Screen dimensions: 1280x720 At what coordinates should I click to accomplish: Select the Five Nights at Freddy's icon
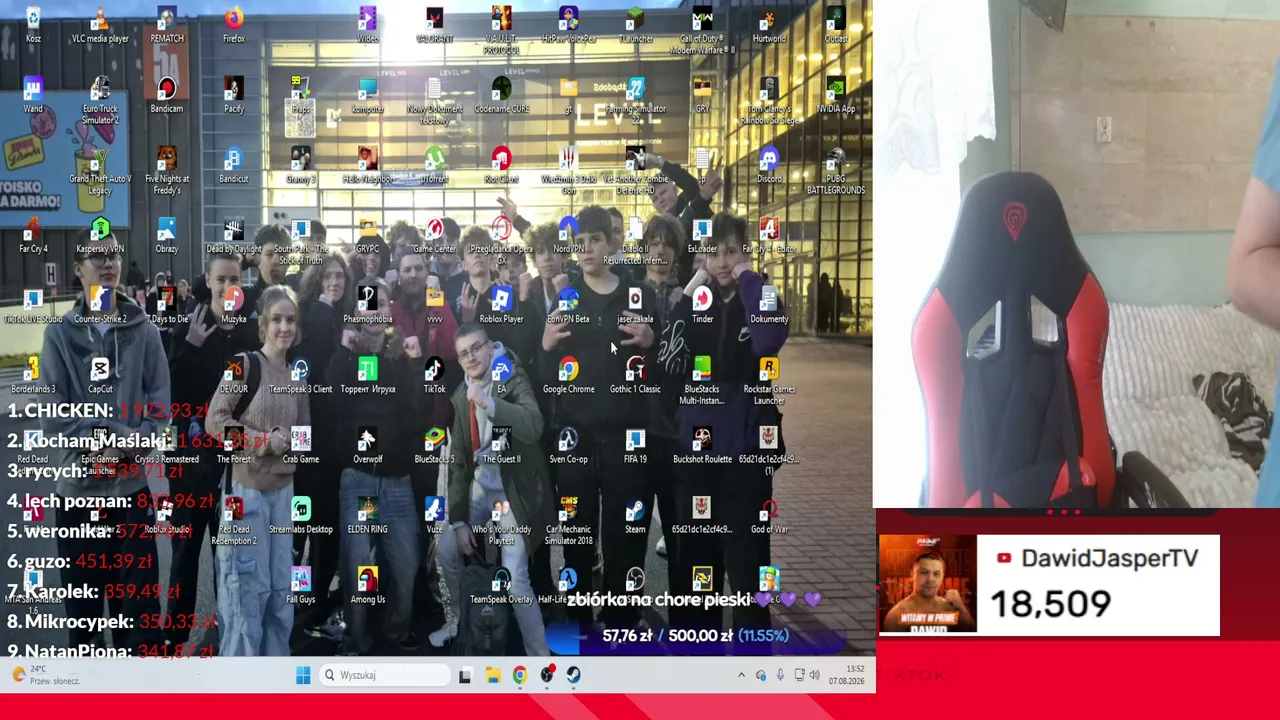(x=167, y=172)
